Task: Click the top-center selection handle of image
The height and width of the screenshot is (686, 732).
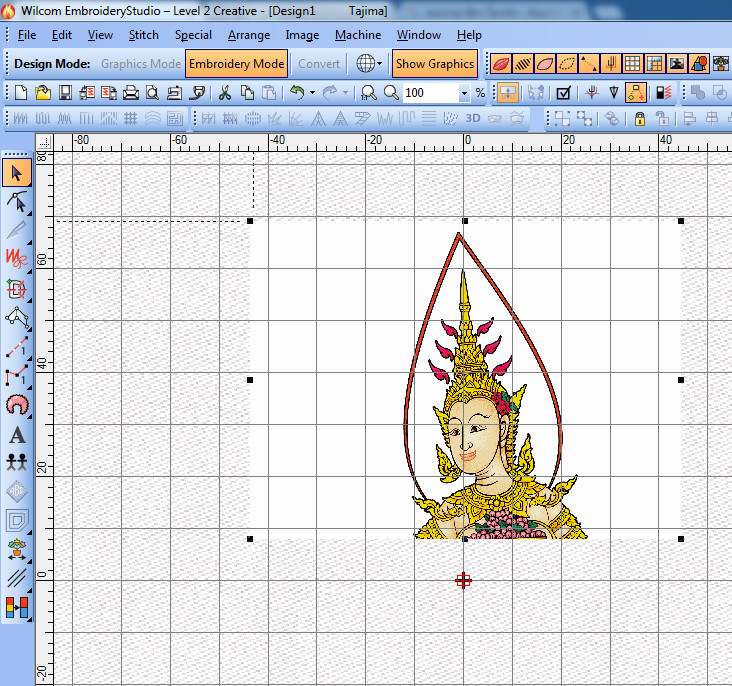Action: 465,221
